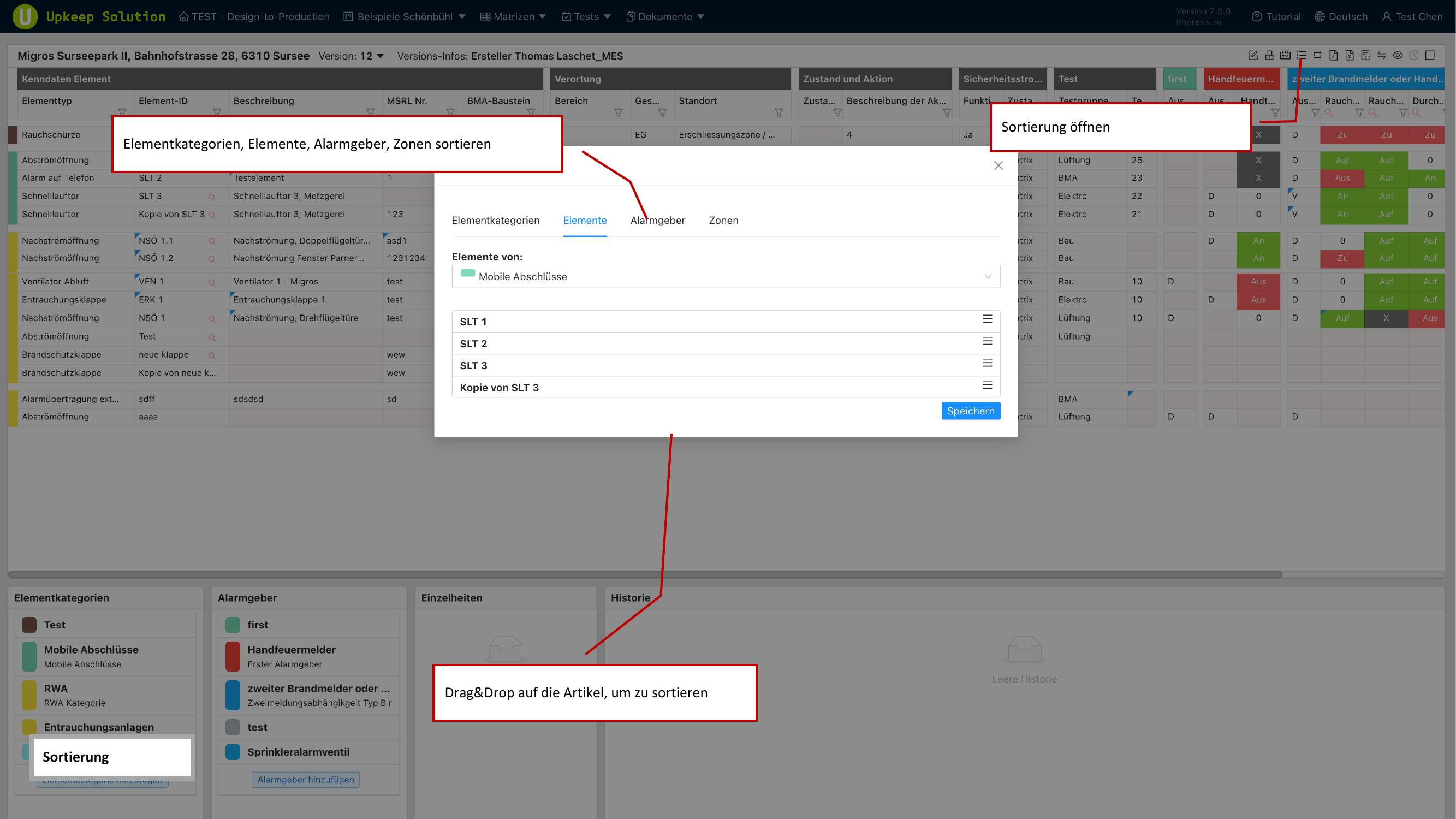Click the Excel export icon

1349,55
